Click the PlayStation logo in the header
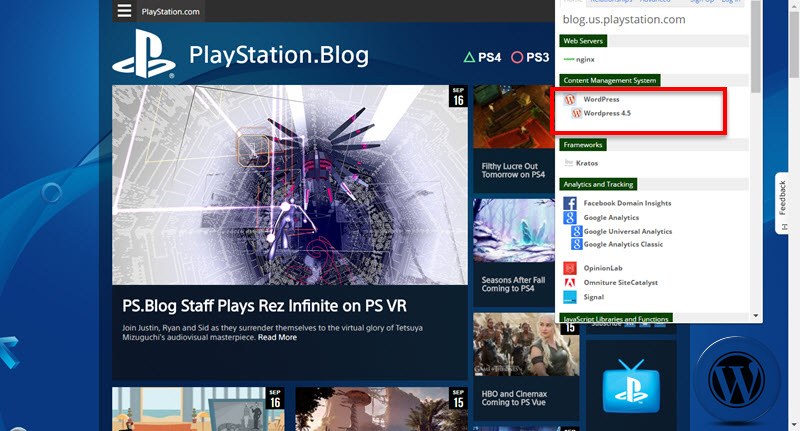The height and width of the screenshot is (431, 800). coord(144,54)
